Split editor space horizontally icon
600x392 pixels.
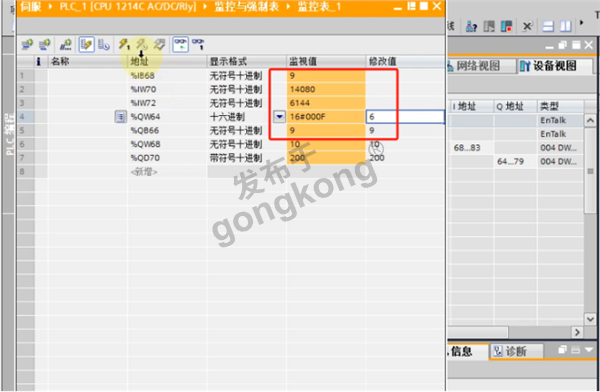[x=548, y=26]
